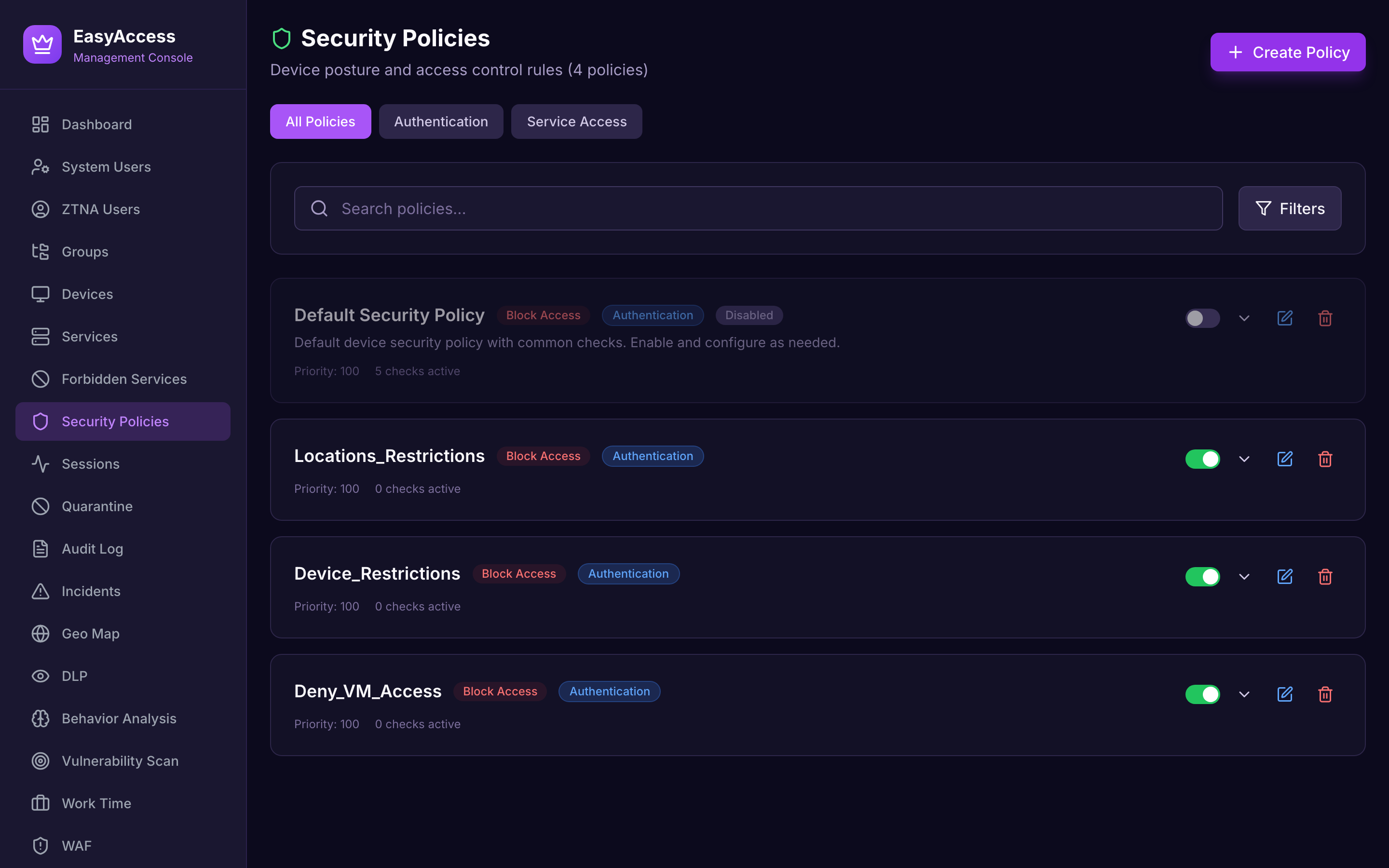This screenshot has height=868, width=1389.
Task: Open the Forbidden Services page
Action: 124,379
